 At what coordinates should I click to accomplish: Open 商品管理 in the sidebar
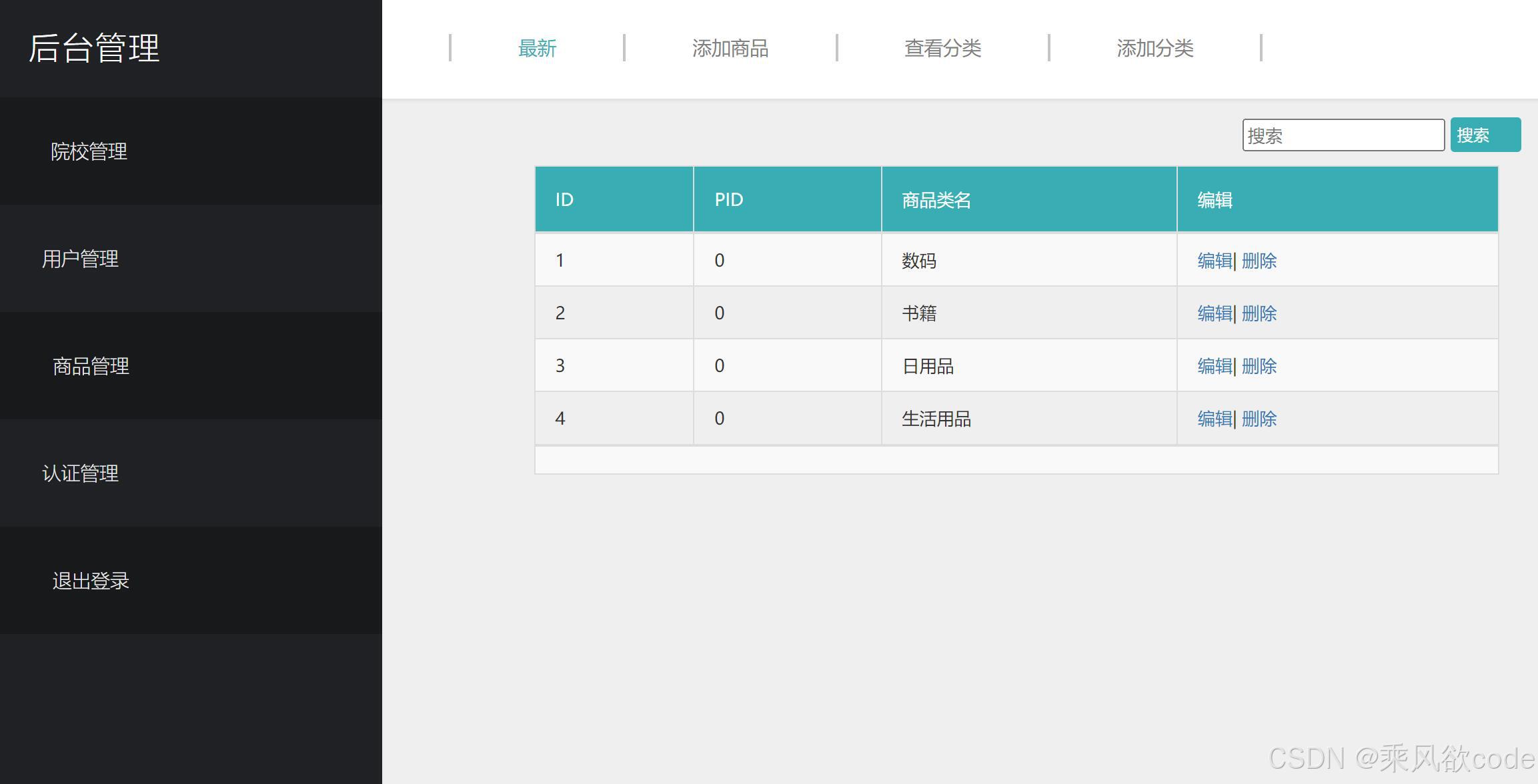click(x=90, y=365)
